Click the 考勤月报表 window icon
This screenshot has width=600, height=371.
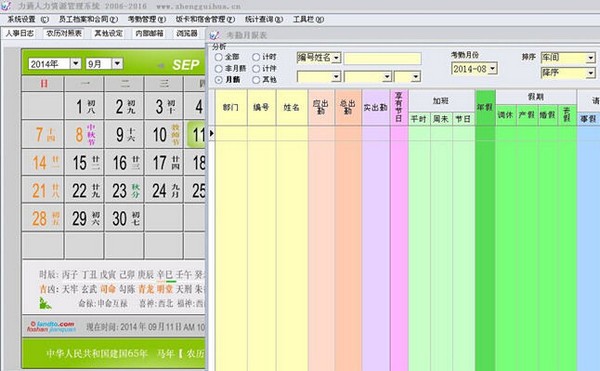pos(214,35)
